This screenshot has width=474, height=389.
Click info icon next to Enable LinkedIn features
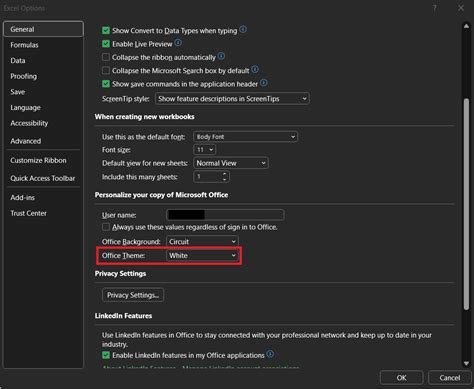point(270,354)
